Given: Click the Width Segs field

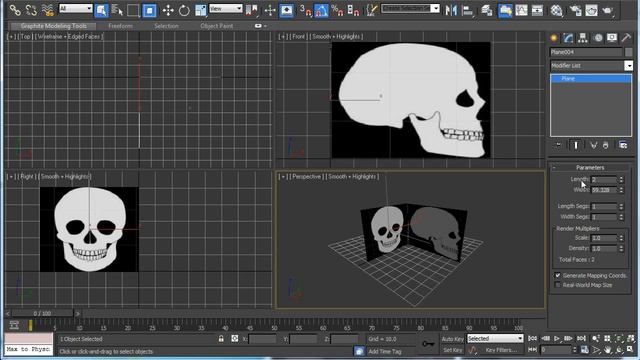Looking at the screenshot, I should point(604,217).
